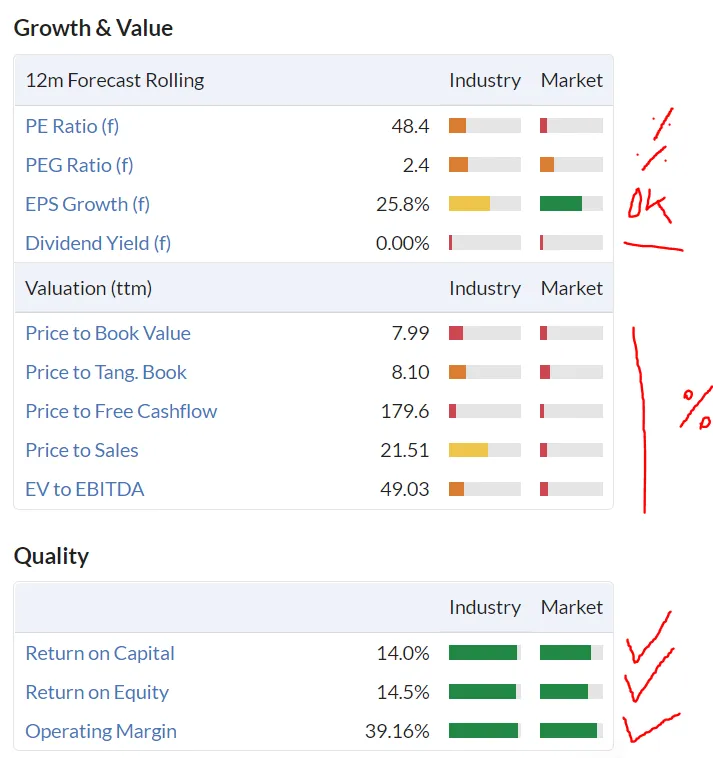Viewport: 713px width, 758px height.
Task: Click green Return on Capital market bar
Action: point(565,653)
